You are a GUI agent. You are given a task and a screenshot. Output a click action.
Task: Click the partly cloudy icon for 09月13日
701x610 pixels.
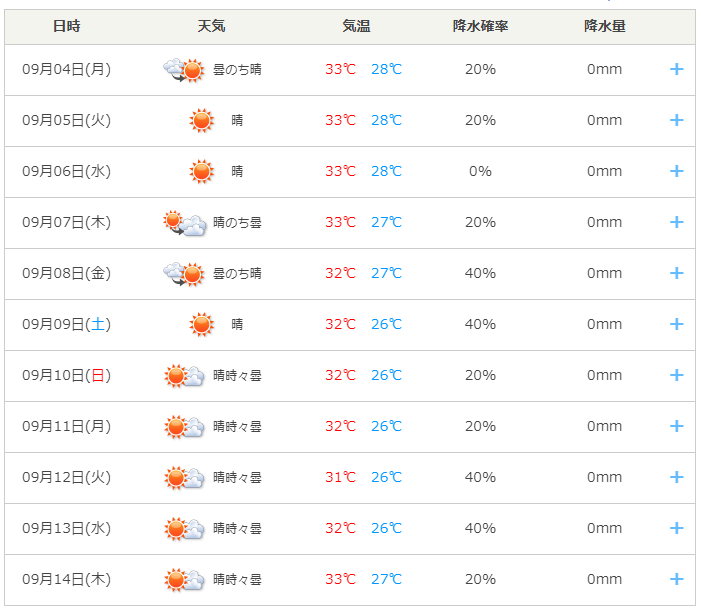coord(184,529)
